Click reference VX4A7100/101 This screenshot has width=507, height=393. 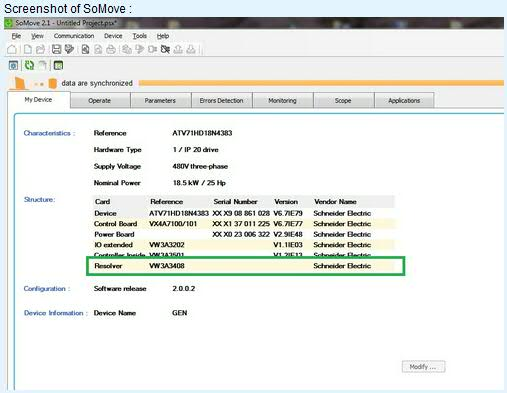tap(173, 224)
